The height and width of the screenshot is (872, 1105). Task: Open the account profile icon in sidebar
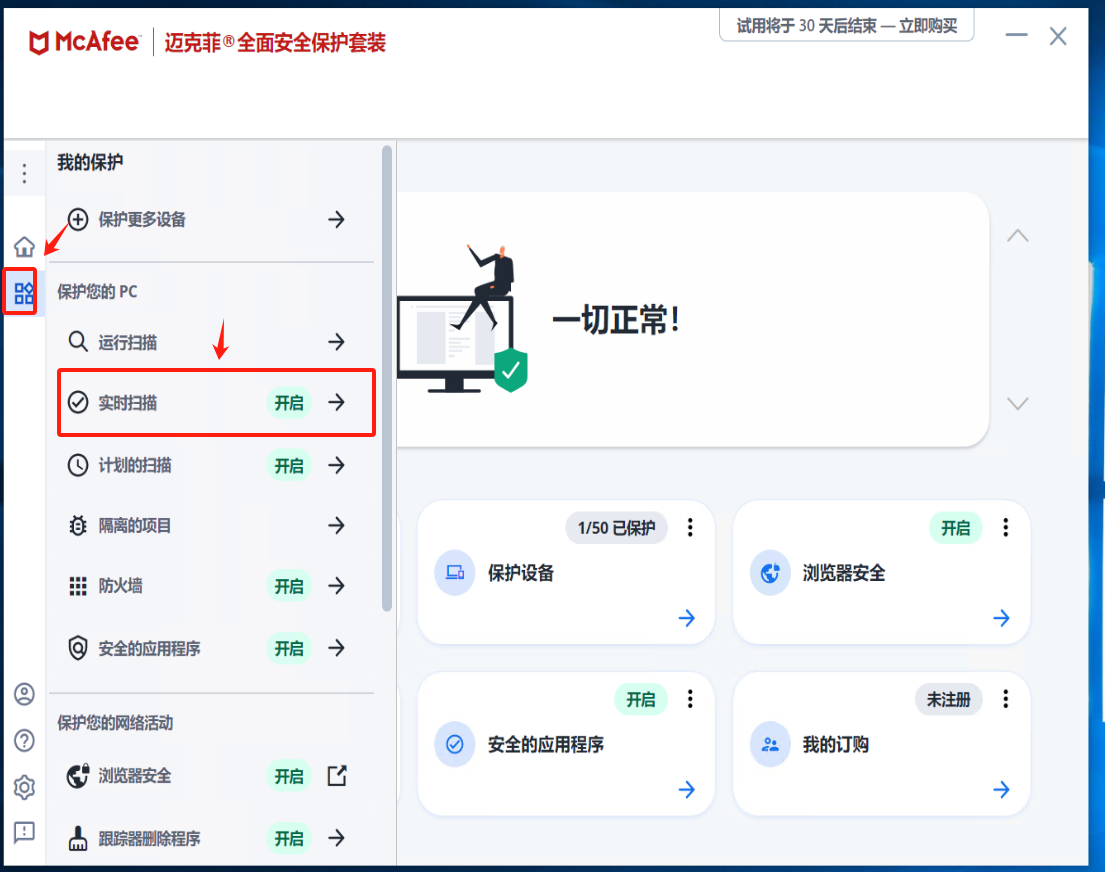coord(24,694)
